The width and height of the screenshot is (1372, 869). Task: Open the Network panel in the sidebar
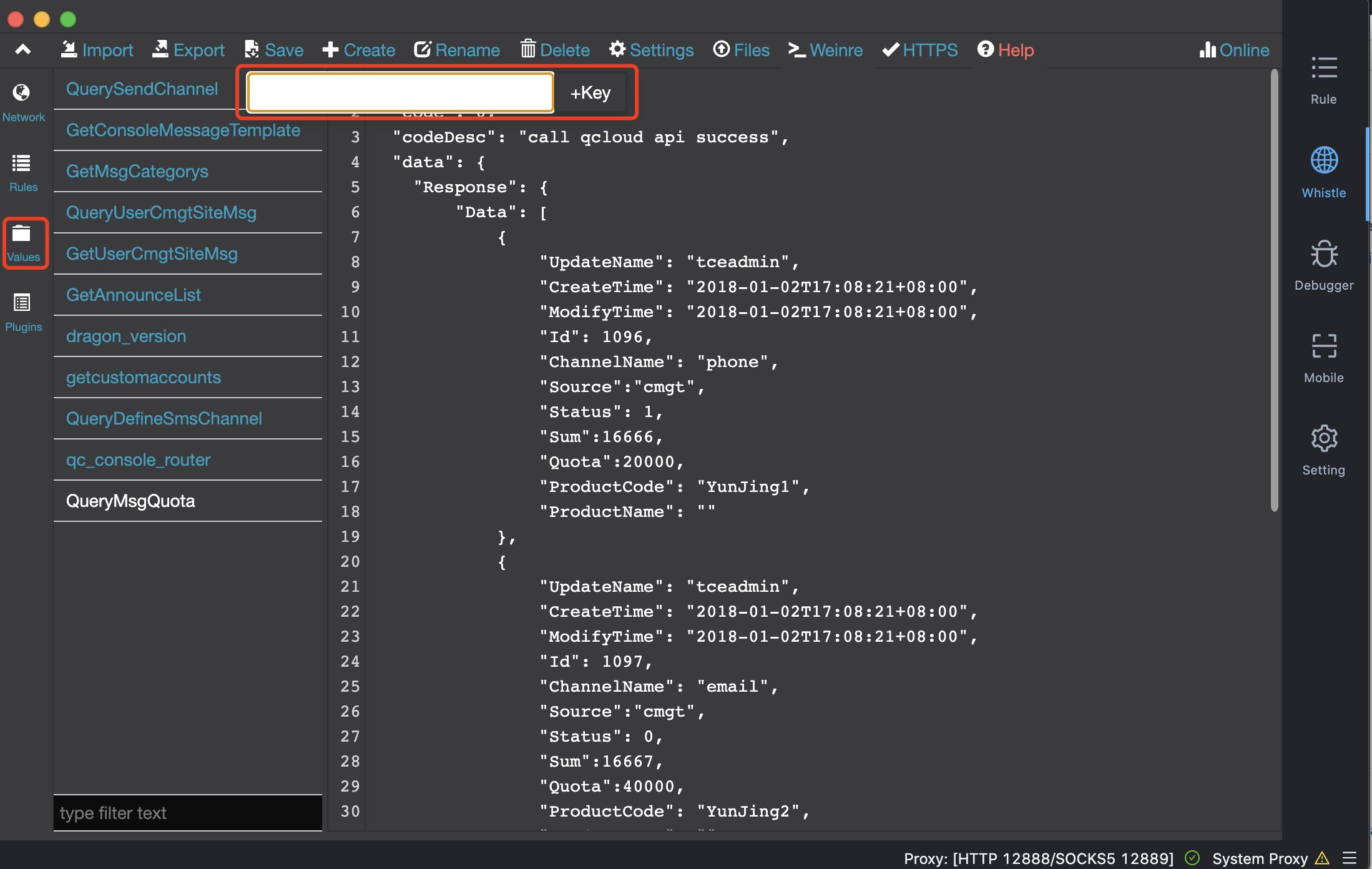coord(23,102)
